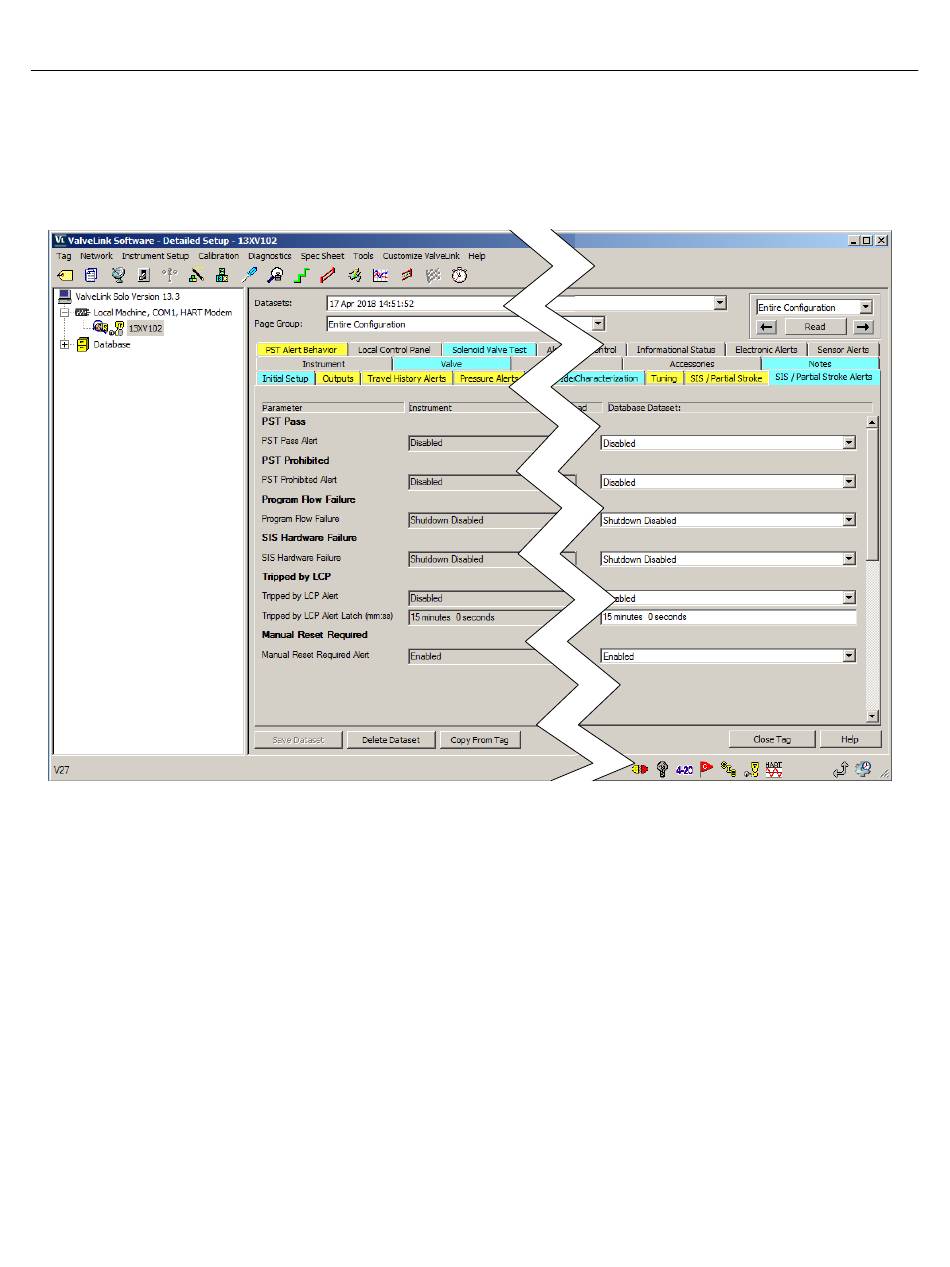This screenshot has width=950, height=1267.
Task: Click the Read button
Action: 815,327
